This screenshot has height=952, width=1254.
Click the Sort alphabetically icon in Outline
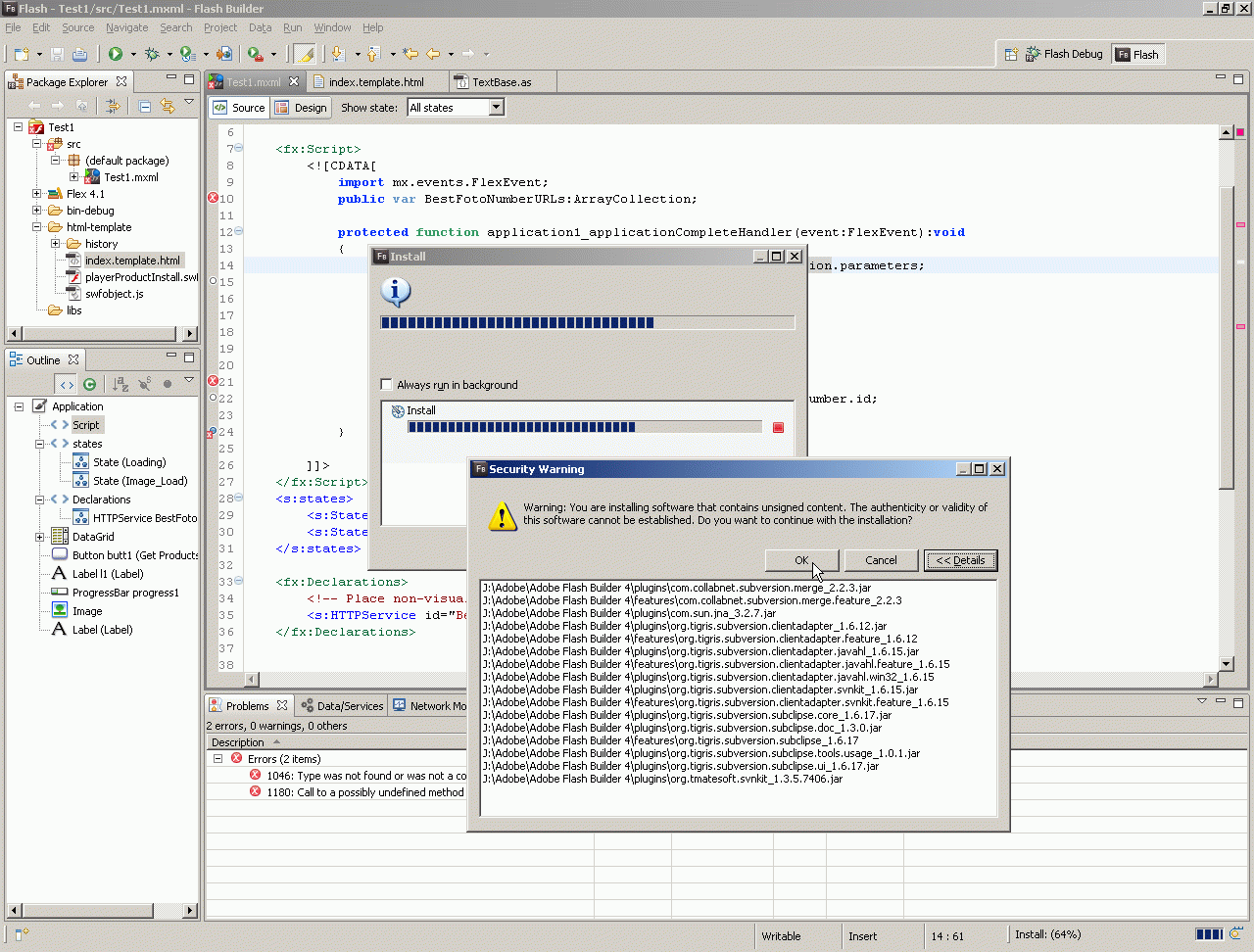120,385
